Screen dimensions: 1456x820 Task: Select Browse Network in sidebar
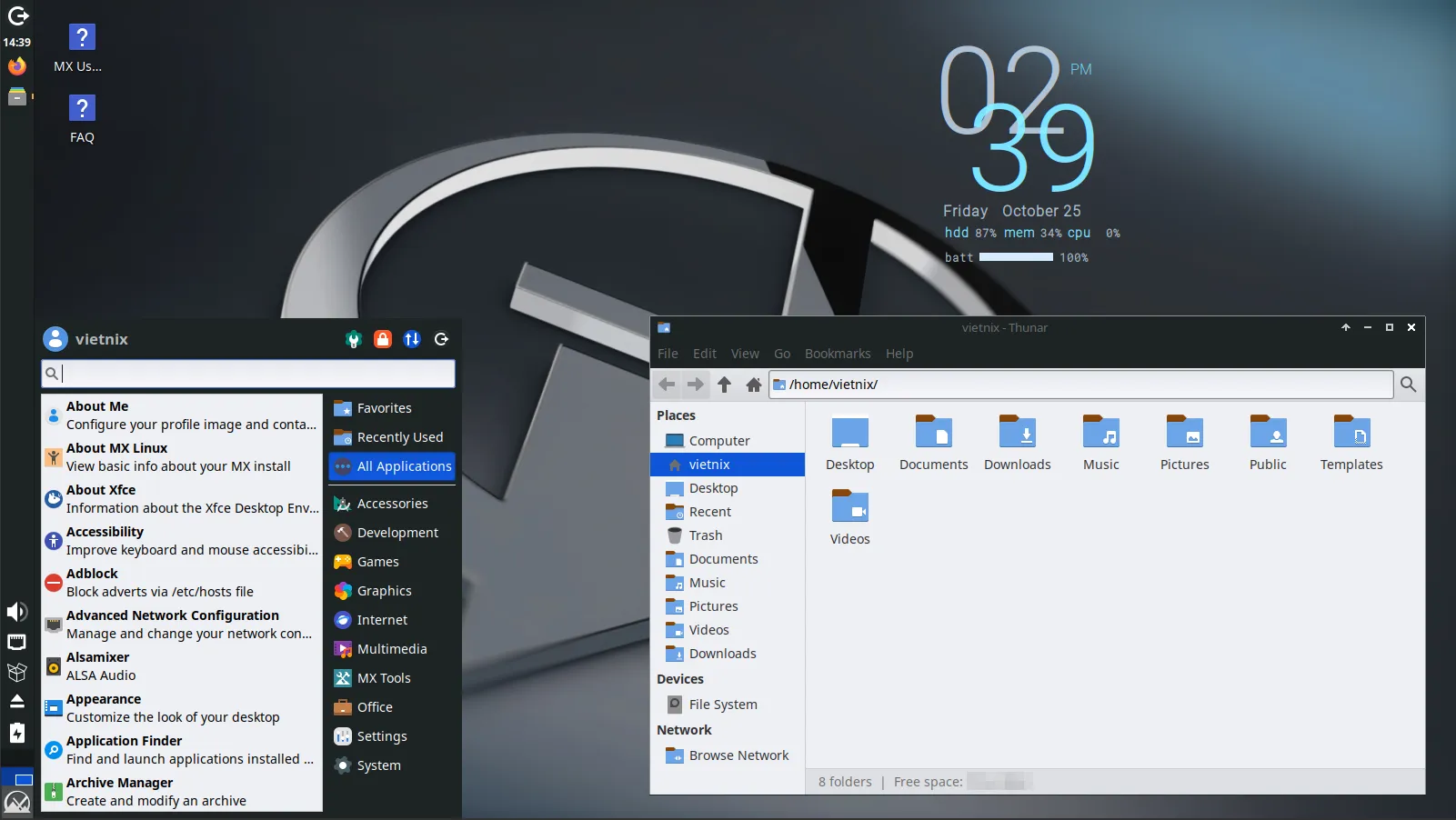tap(728, 755)
